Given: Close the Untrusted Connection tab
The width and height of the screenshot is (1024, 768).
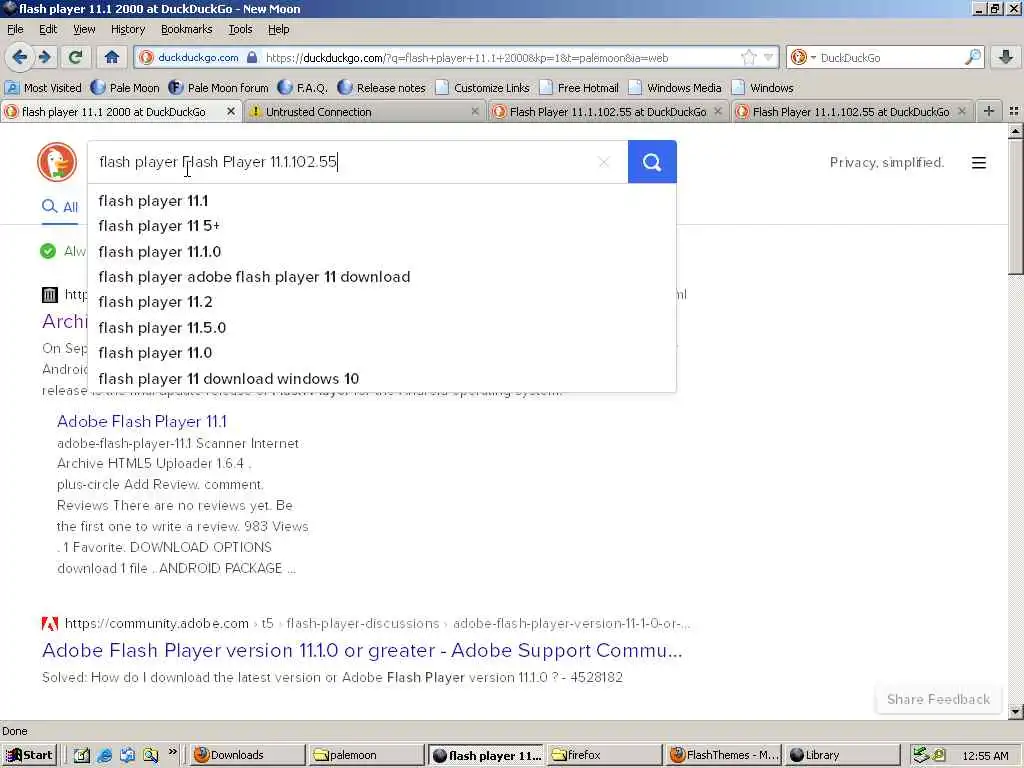Looking at the screenshot, I should click(x=475, y=112).
